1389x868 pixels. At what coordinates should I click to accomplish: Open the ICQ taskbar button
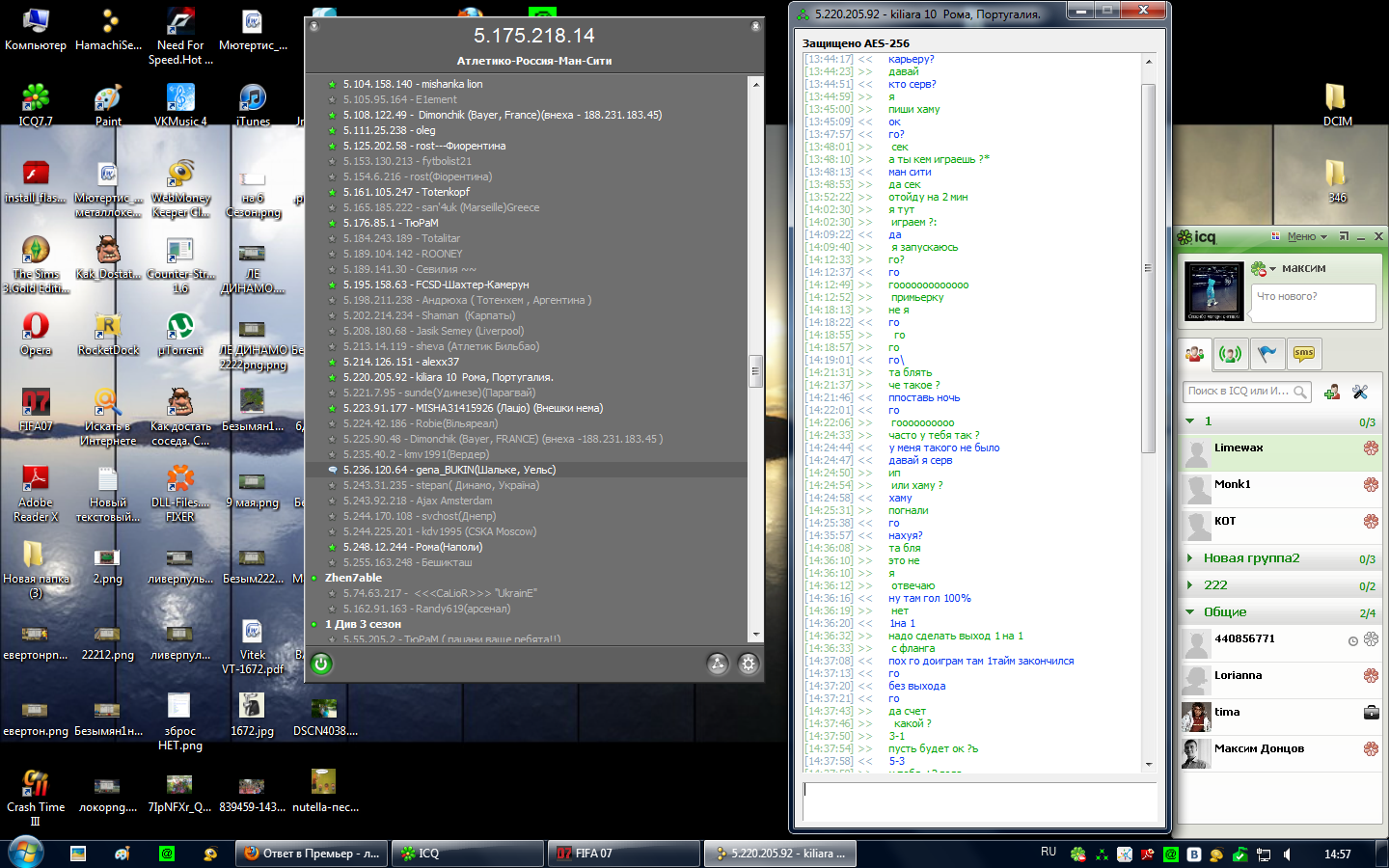468,854
